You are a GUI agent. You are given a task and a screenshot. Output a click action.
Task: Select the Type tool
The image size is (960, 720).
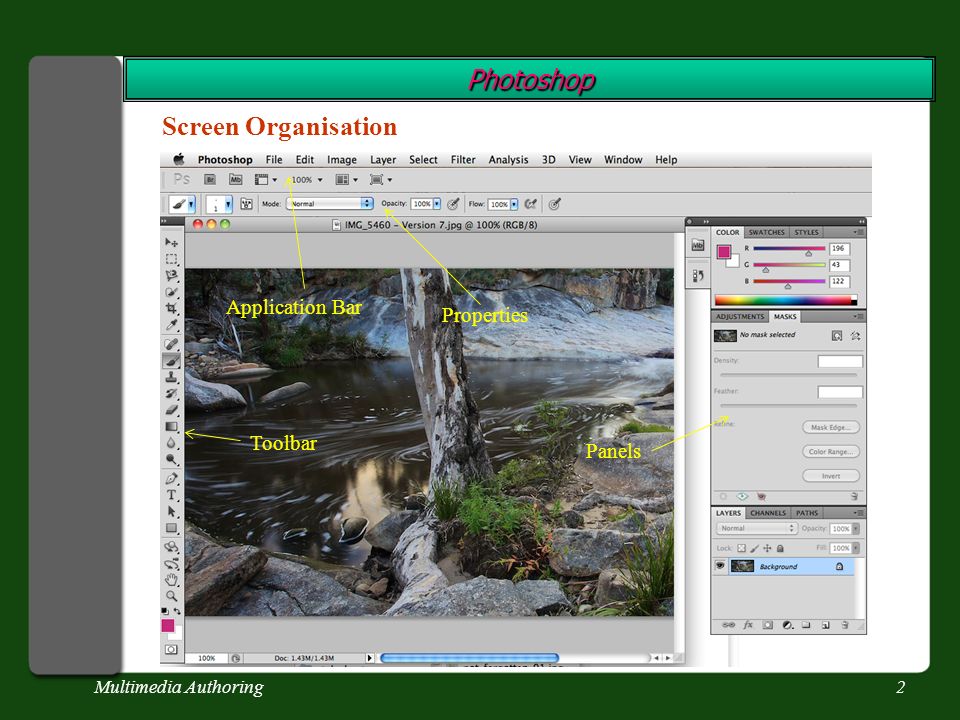click(x=171, y=495)
